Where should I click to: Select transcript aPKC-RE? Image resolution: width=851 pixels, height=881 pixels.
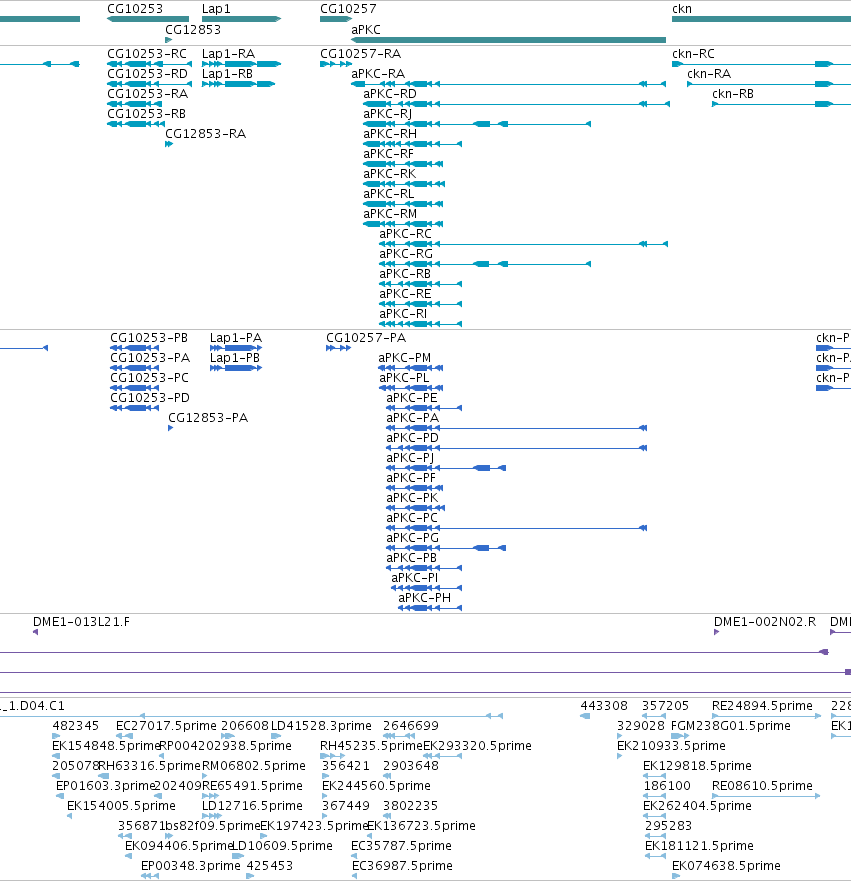coord(421,304)
